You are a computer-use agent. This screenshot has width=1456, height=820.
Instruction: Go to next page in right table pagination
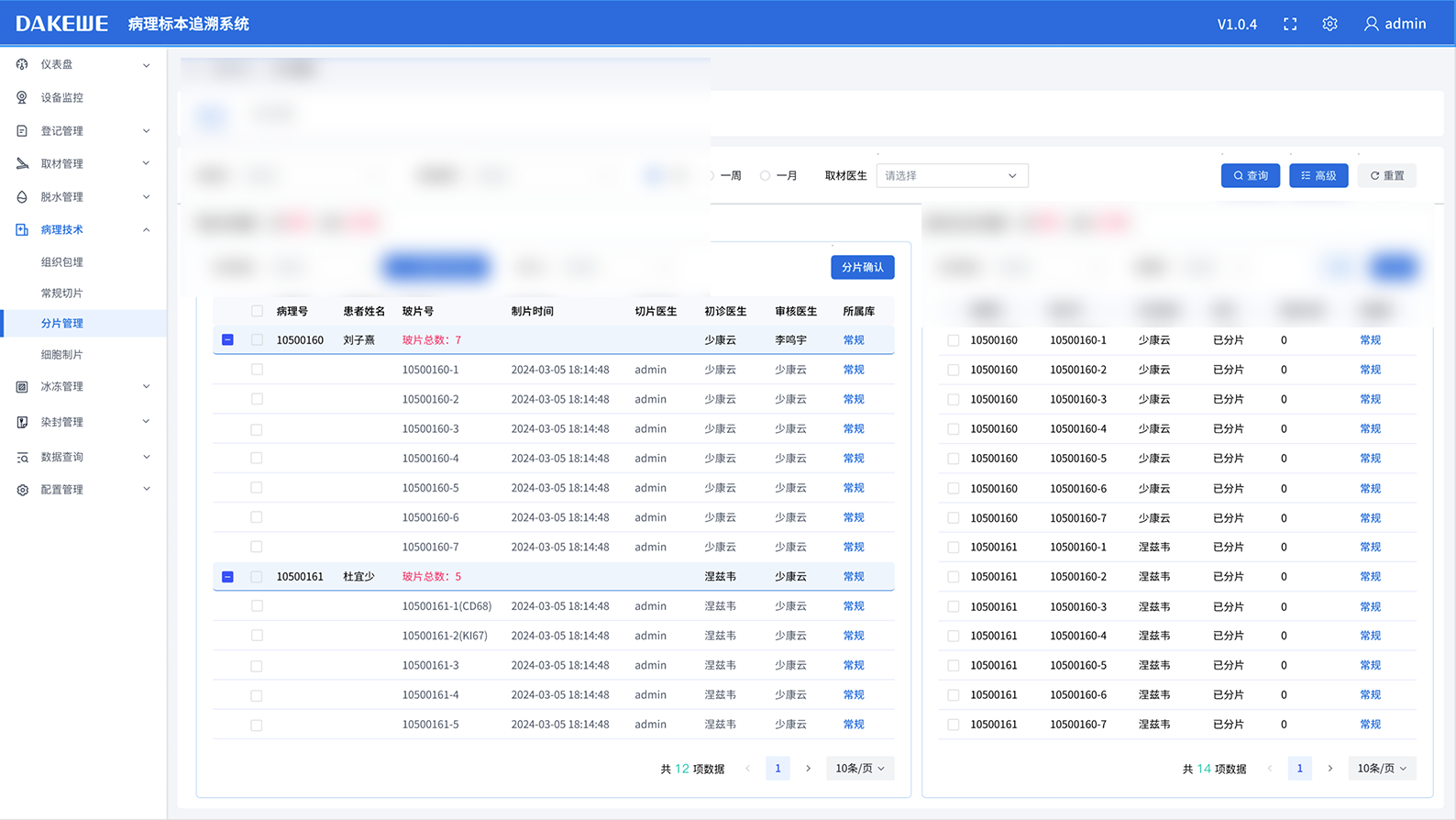(1330, 769)
